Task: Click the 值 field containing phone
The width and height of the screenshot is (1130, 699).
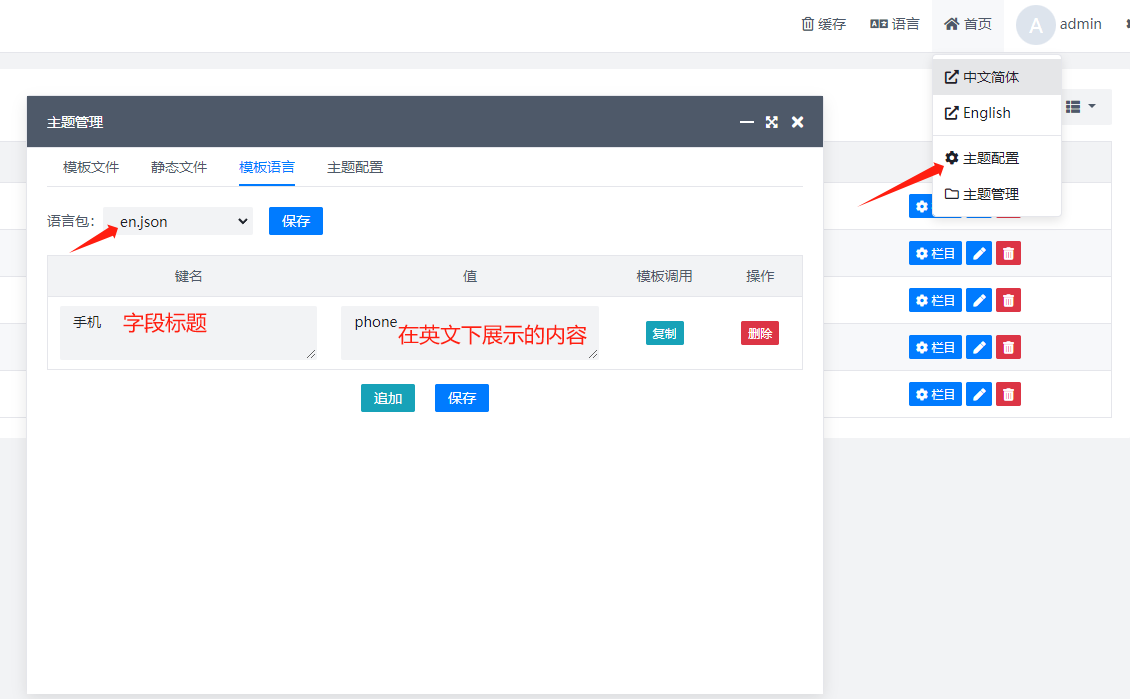Action: click(x=470, y=333)
